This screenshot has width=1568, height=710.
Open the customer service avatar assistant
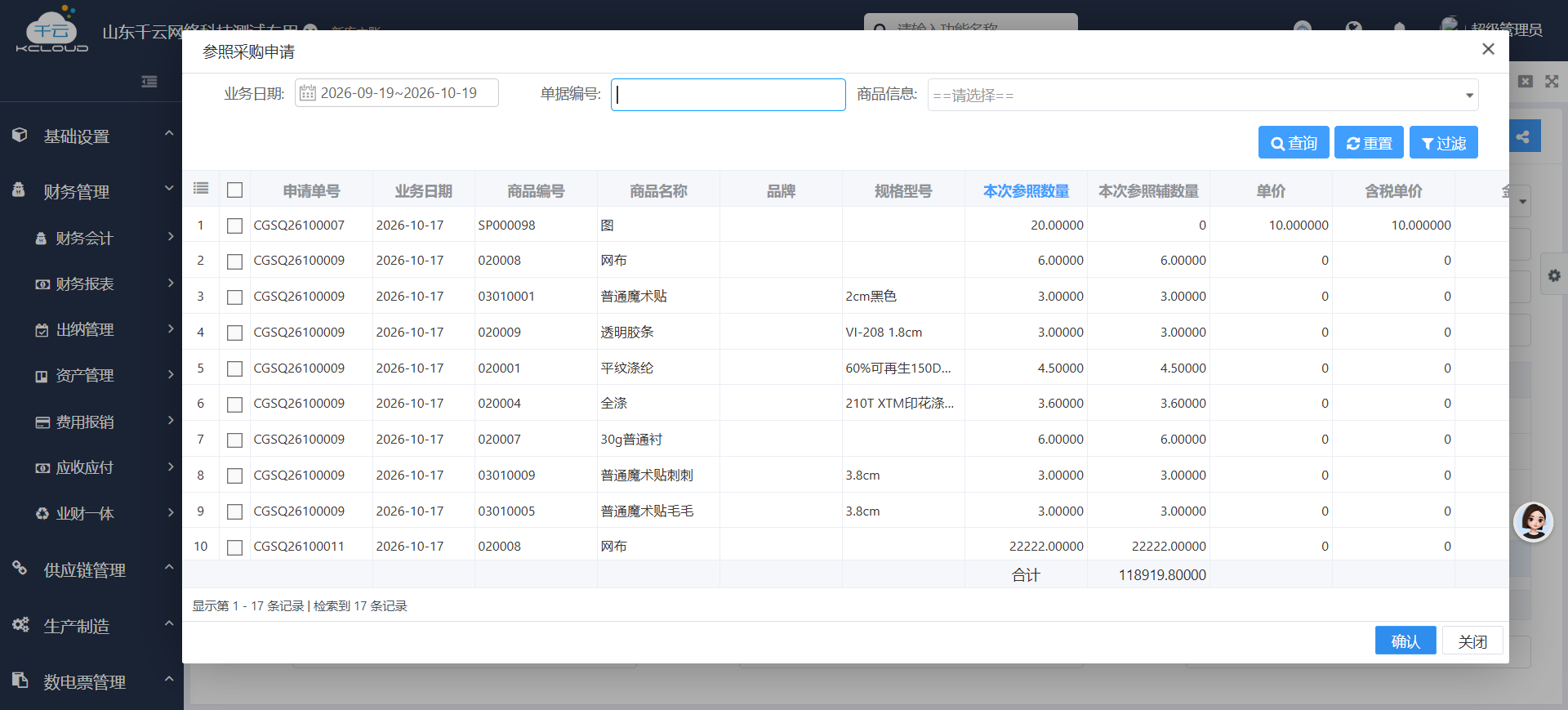click(x=1533, y=521)
